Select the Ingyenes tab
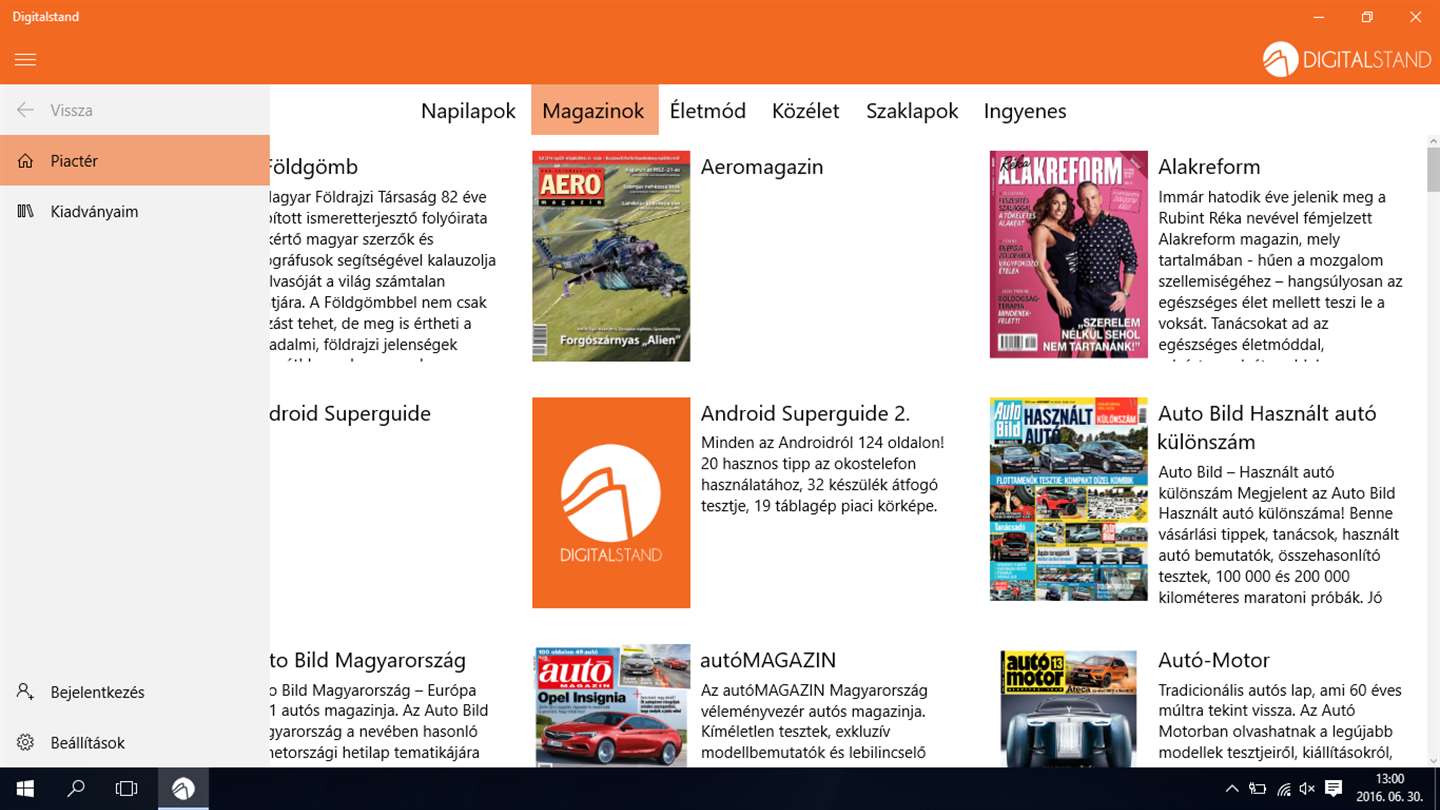The height and width of the screenshot is (810, 1440). [1025, 110]
